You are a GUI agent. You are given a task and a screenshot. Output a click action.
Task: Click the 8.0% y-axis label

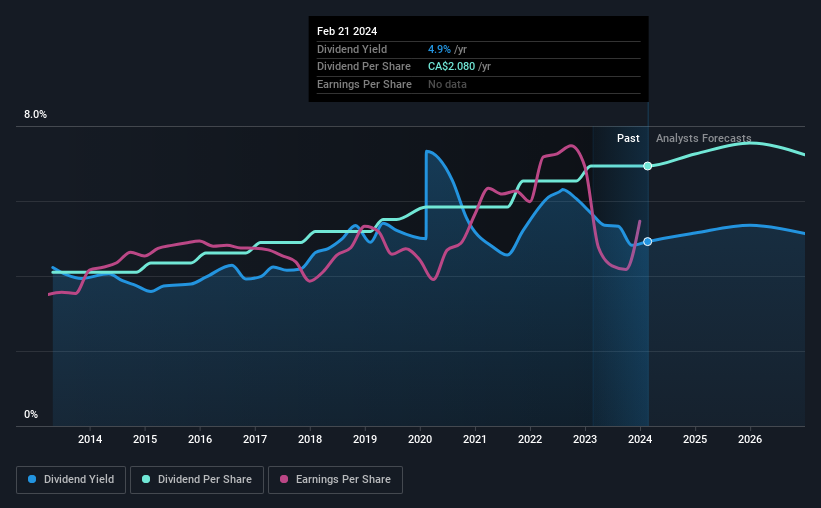pos(35,115)
